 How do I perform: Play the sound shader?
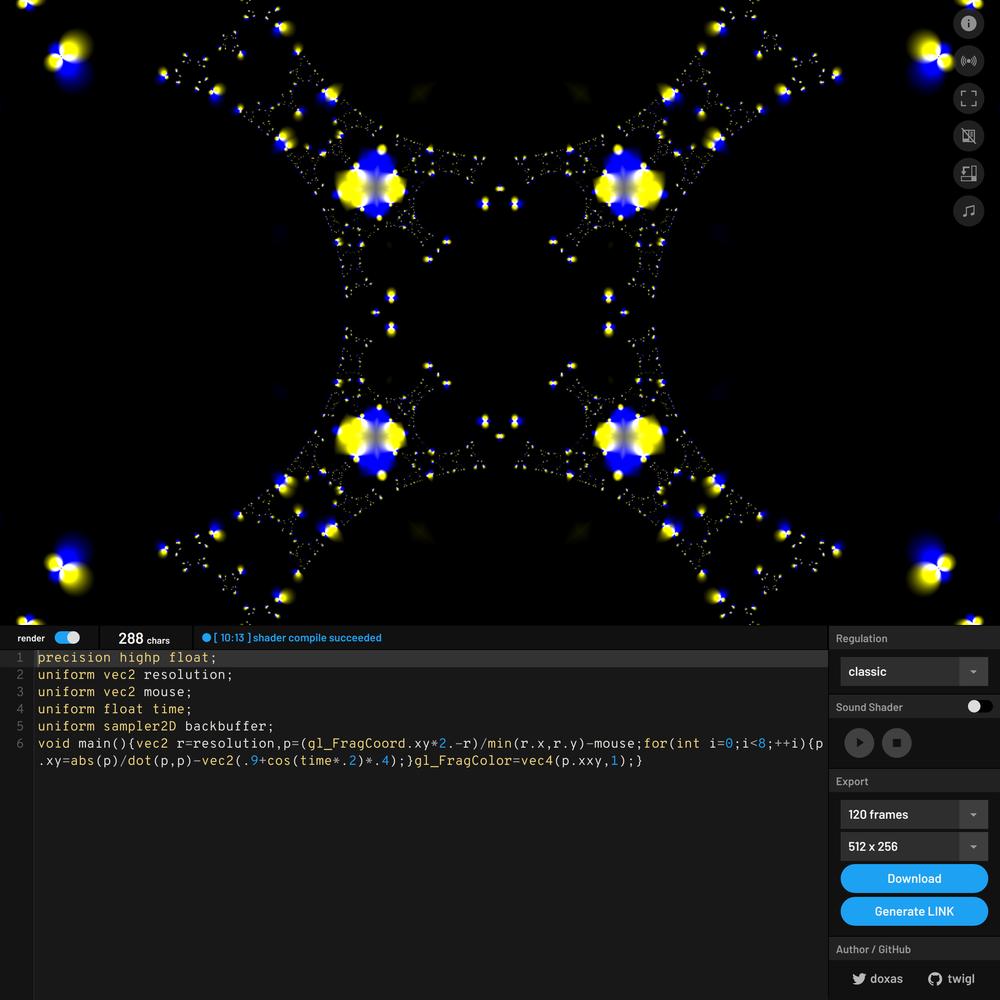859,742
